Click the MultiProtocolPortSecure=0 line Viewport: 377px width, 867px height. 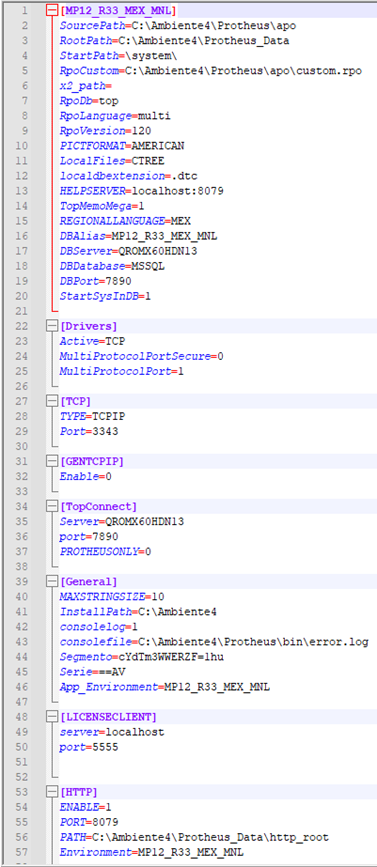142,356
